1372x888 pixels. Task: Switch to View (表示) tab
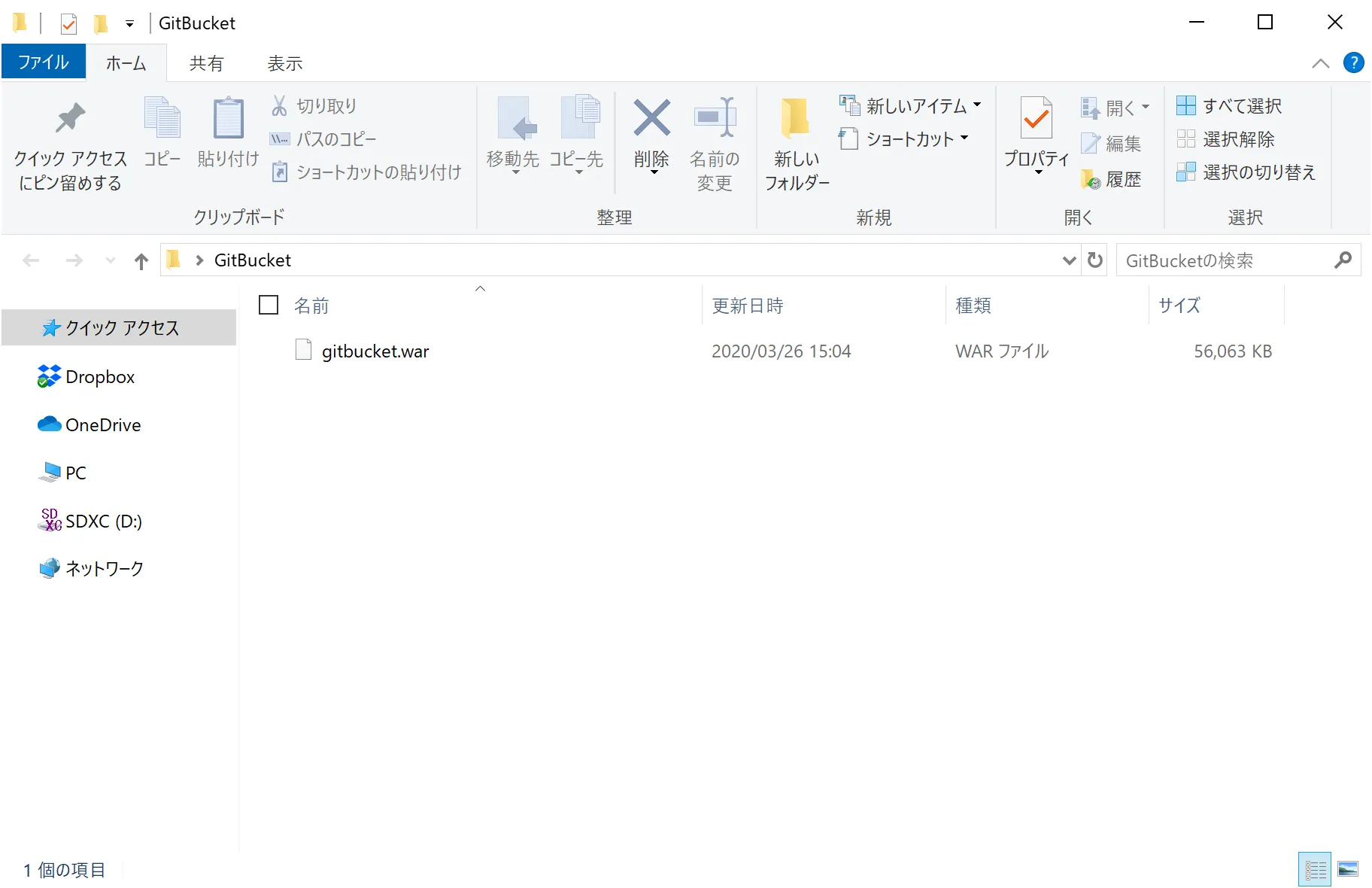pos(285,63)
